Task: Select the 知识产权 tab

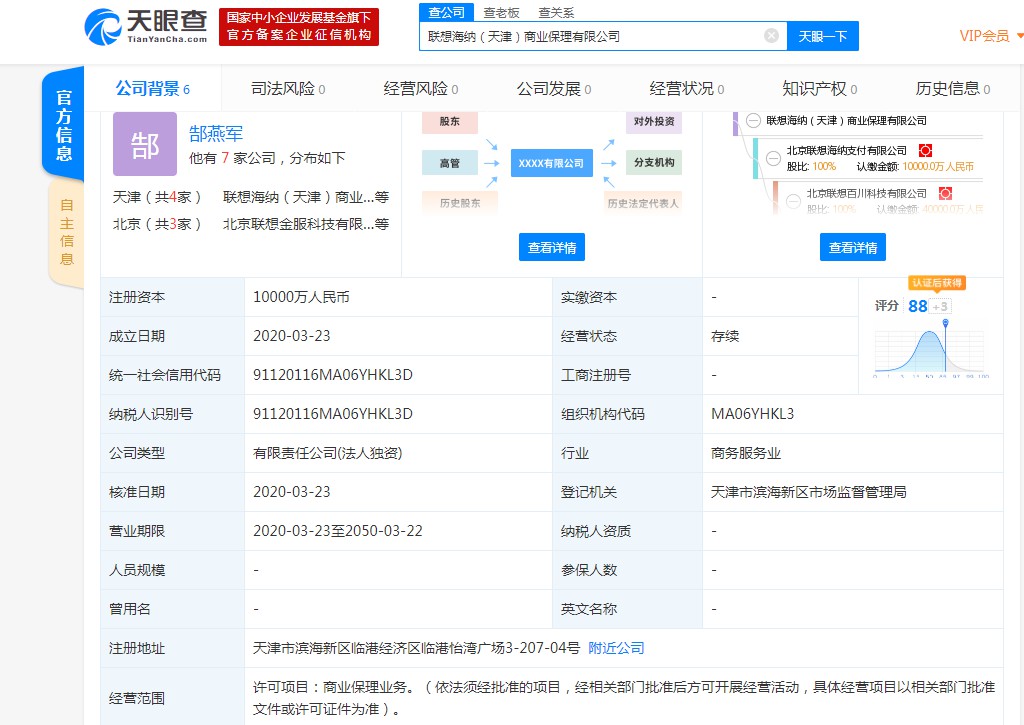Action: (820, 88)
